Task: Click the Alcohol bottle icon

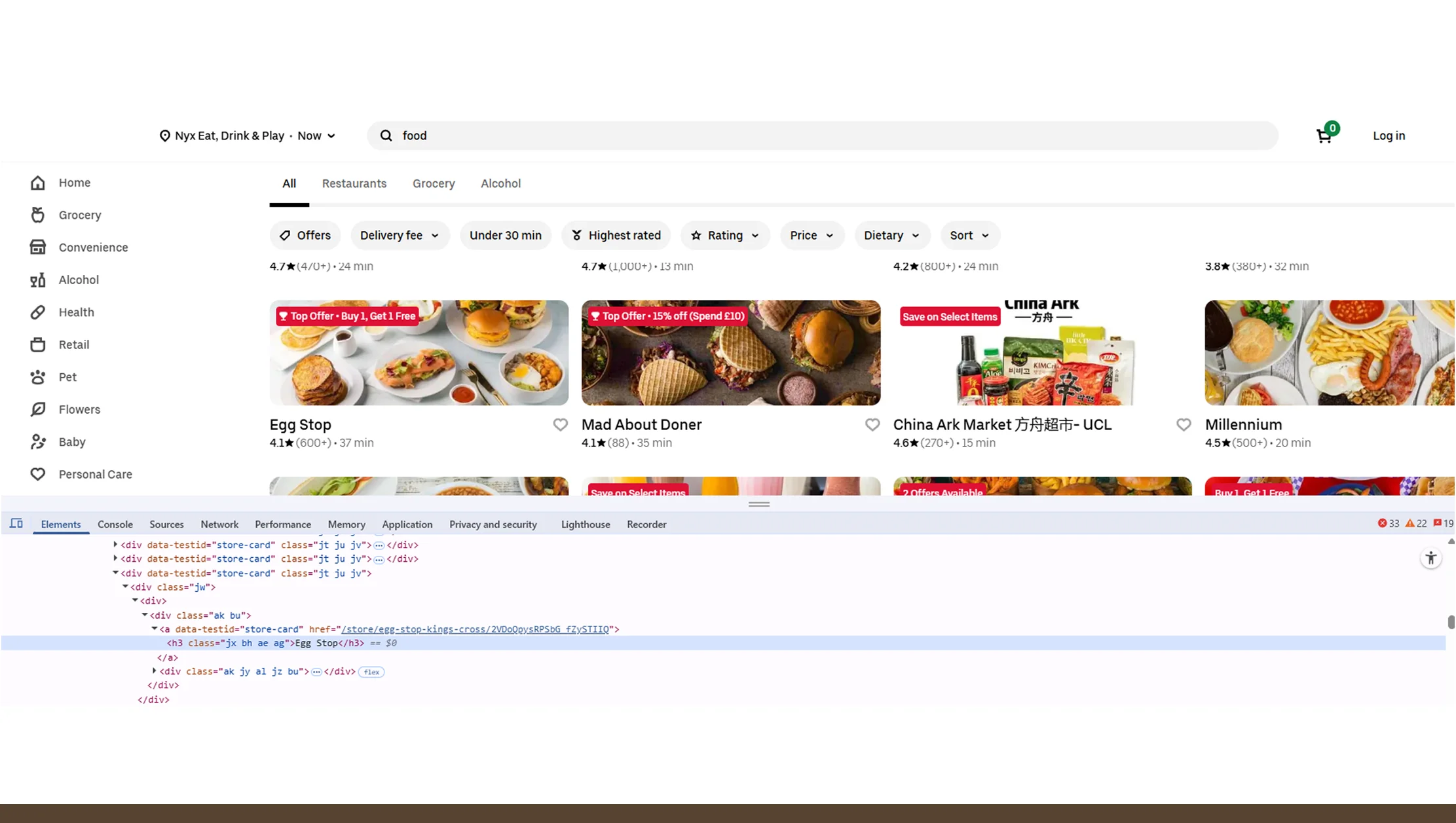Action: tap(38, 280)
